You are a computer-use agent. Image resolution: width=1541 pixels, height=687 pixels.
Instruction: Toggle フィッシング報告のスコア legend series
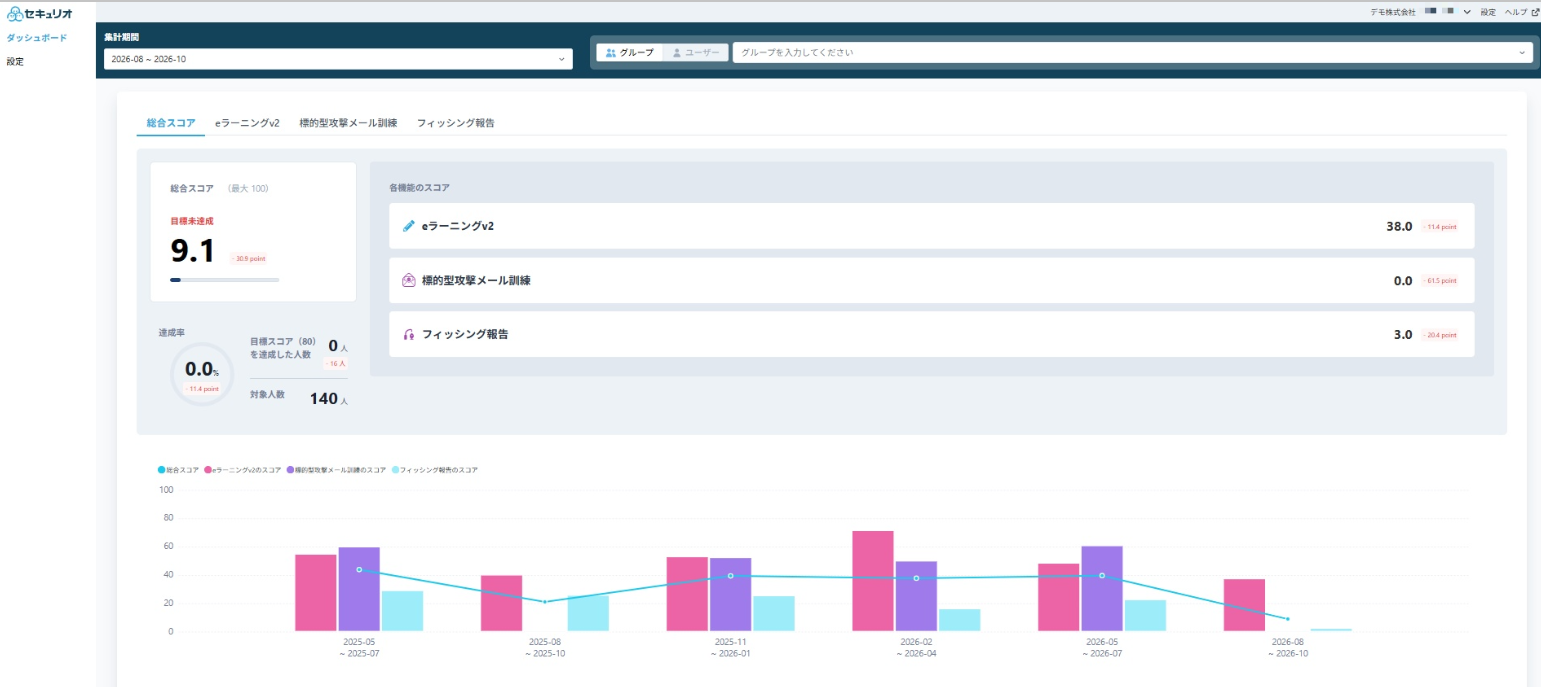pos(435,469)
